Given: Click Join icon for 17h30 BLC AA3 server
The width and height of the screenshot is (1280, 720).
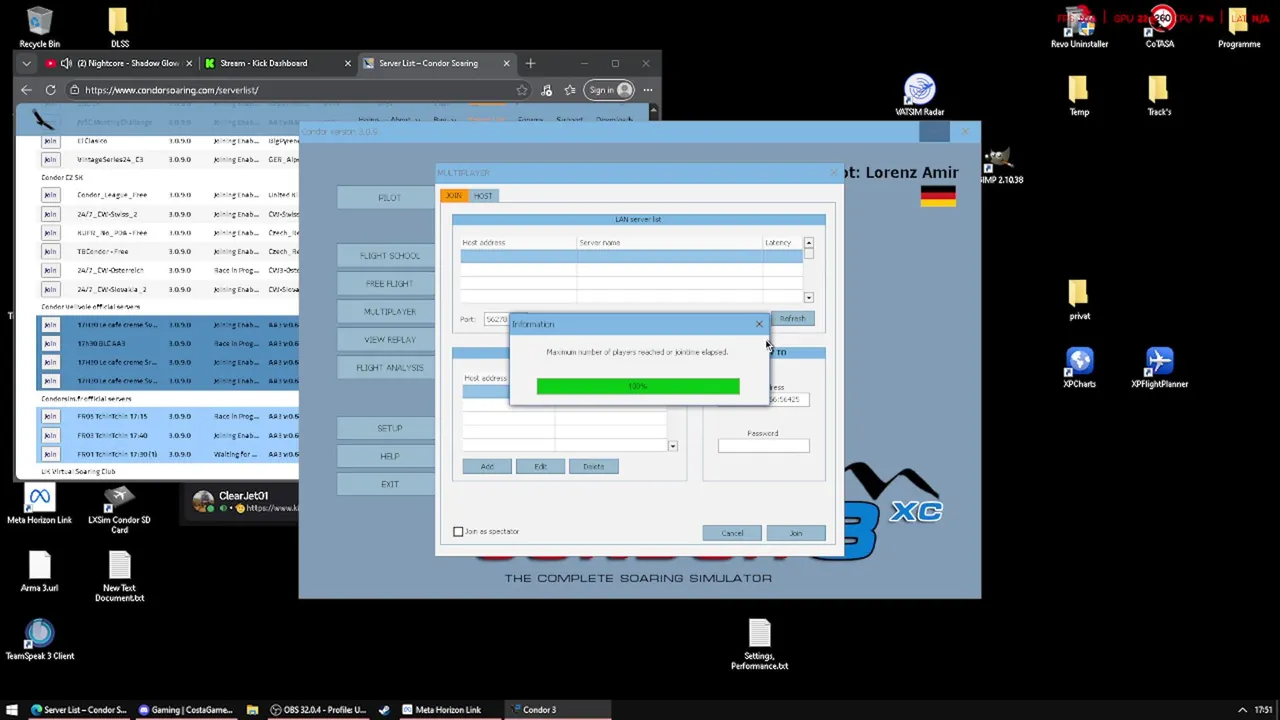Looking at the screenshot, I should coord(50,343).
